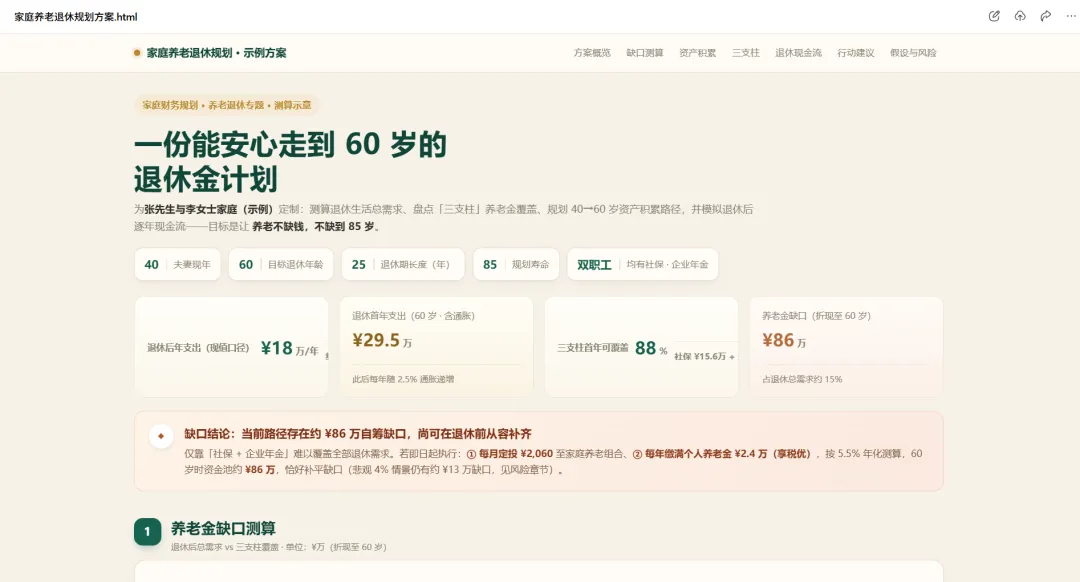Go to 方案概览 nav link
The image size is (1080, 582).
[592, 53]
